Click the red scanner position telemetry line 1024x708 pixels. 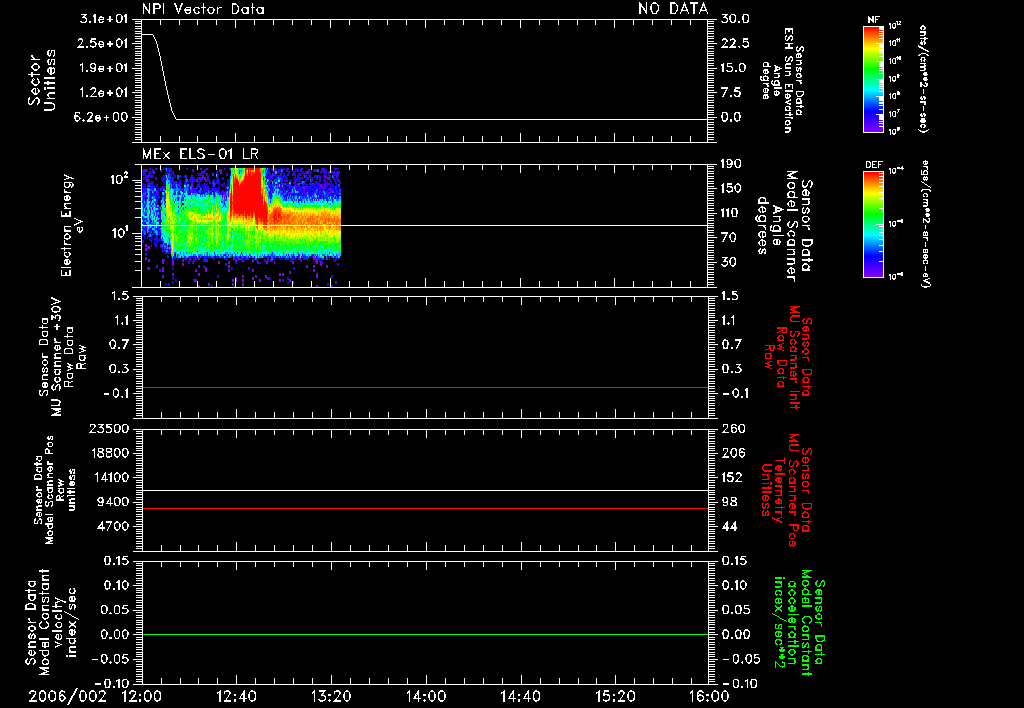coord(425,508)
